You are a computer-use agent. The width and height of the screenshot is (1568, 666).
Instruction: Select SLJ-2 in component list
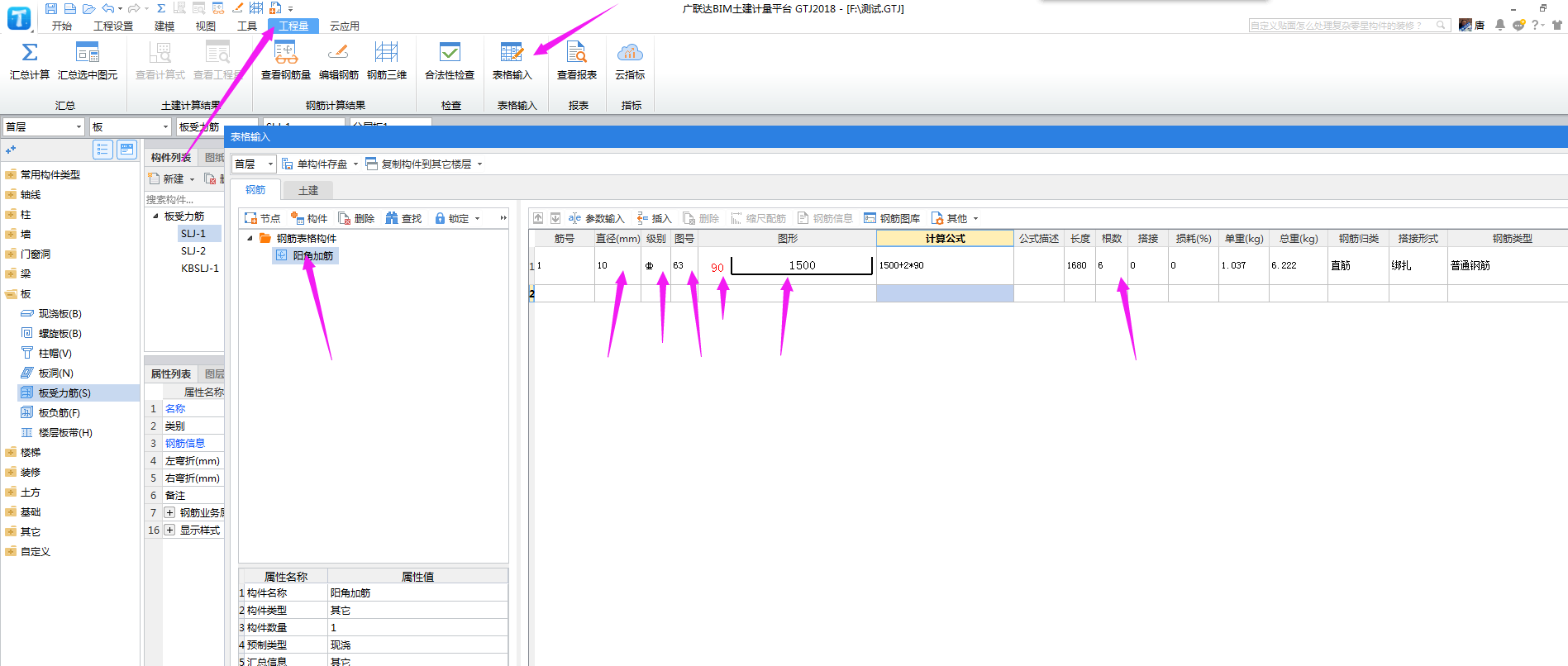(x=193, y=250)
